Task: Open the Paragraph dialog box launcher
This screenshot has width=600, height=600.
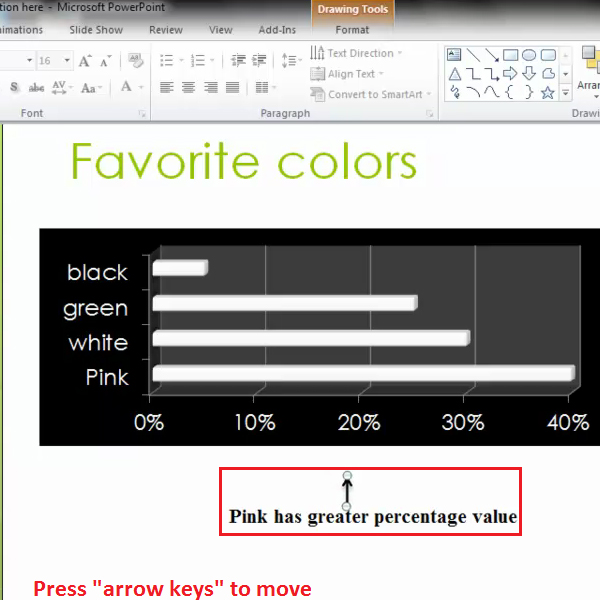Action: [429, 113]
